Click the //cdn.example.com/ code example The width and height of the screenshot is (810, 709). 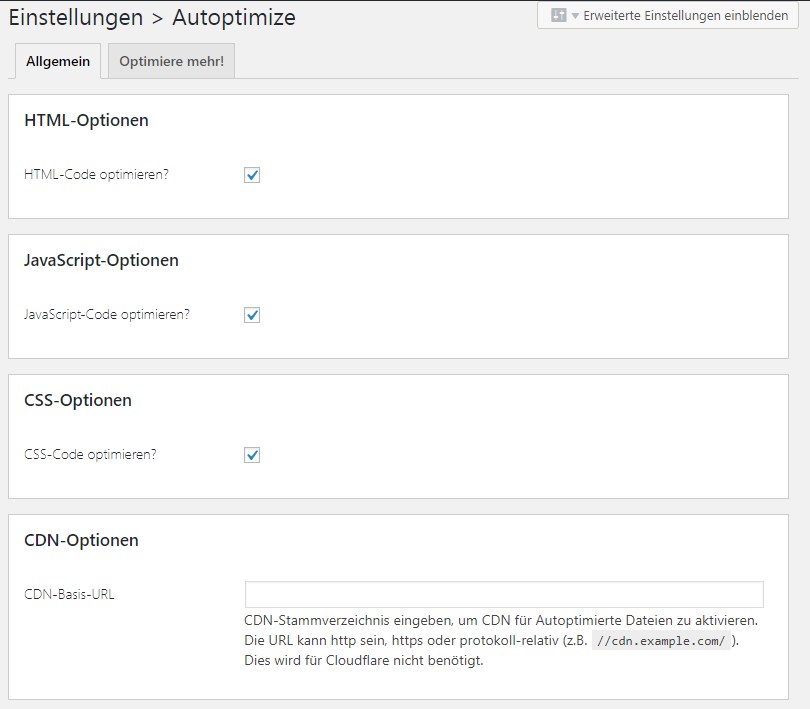point(661,641)
